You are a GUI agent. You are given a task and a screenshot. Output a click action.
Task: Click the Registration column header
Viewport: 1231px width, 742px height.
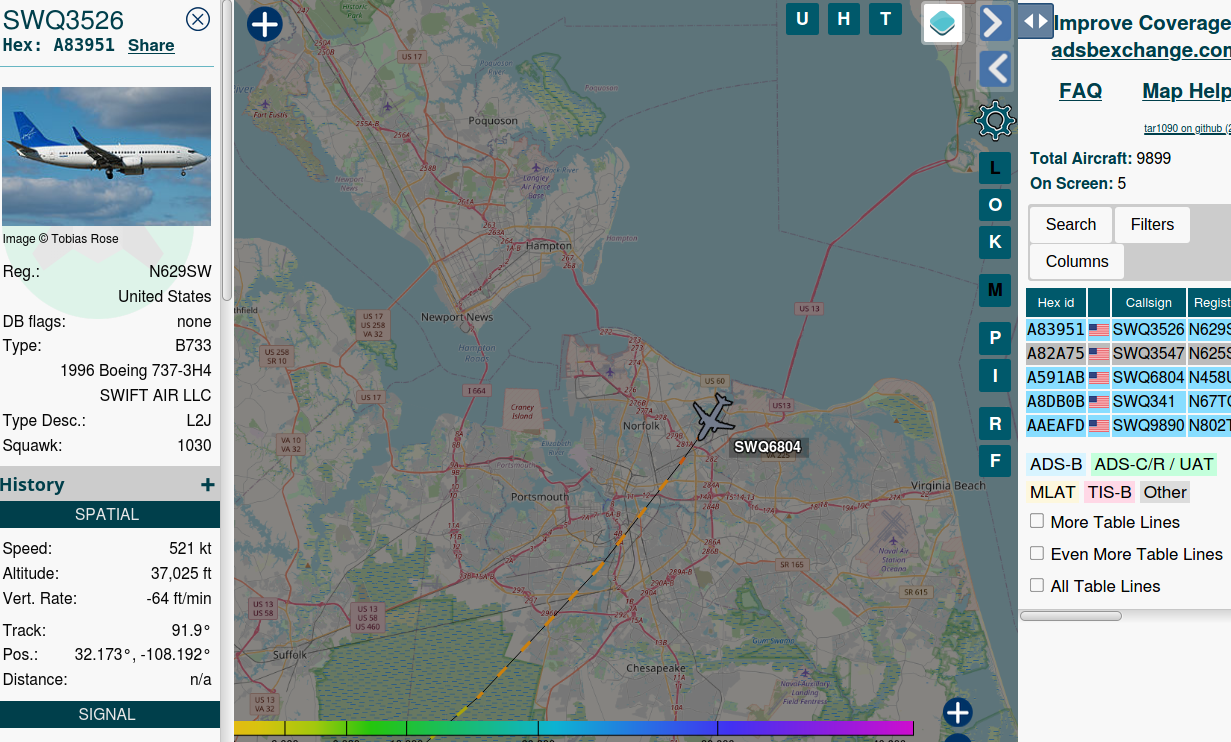pos(1210,302)
